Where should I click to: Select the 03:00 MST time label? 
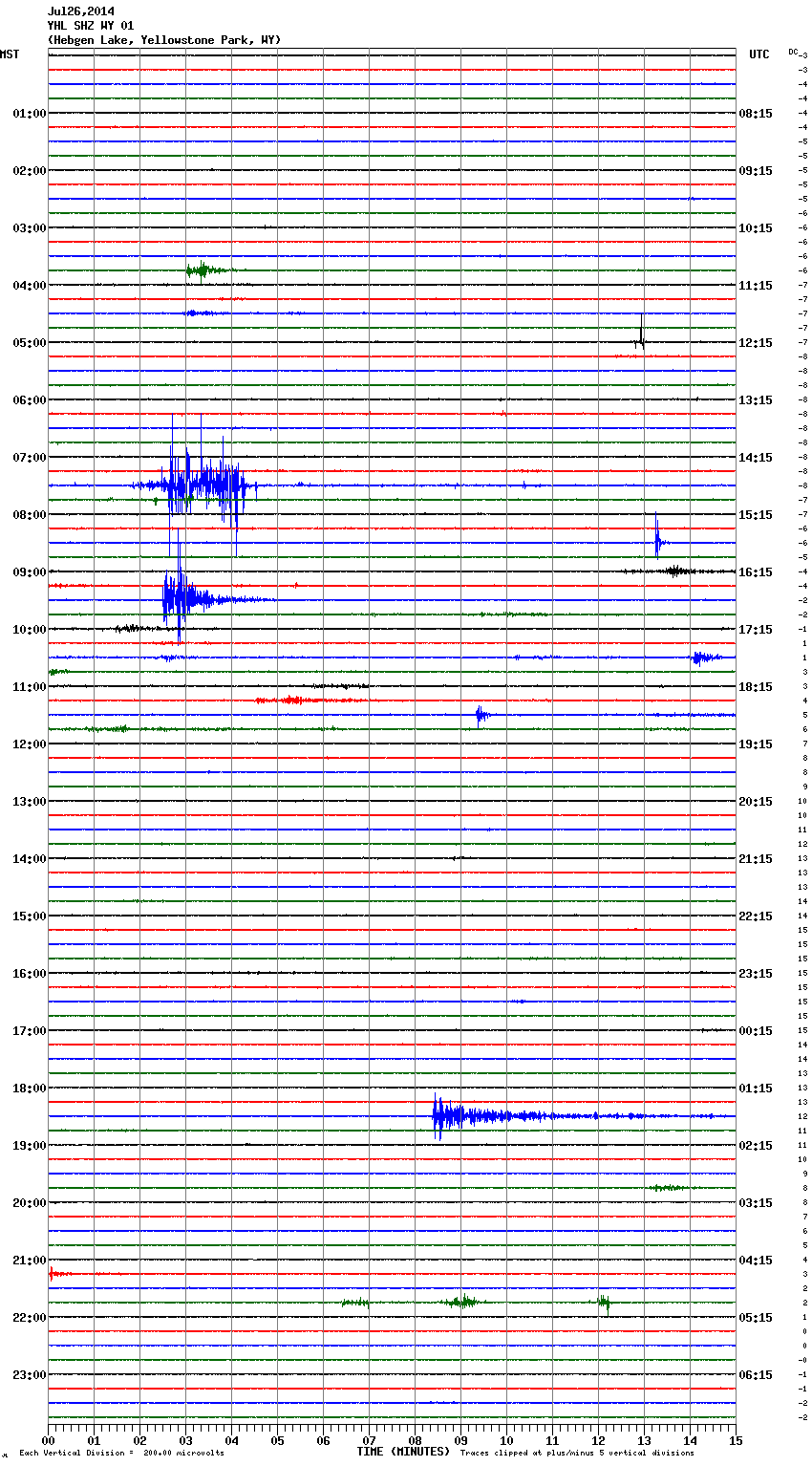[x=29, y=227]
